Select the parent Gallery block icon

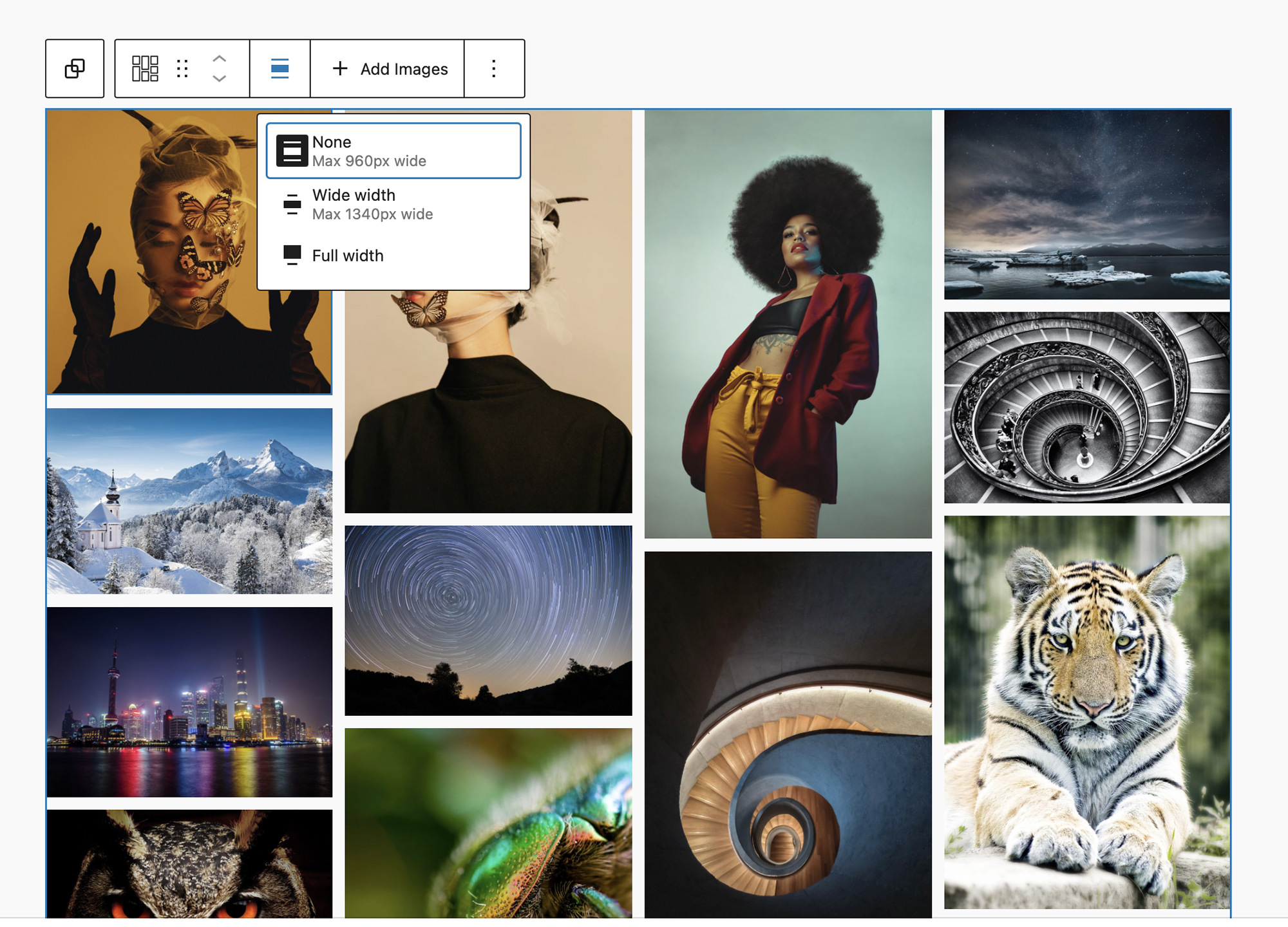point(75,68)
